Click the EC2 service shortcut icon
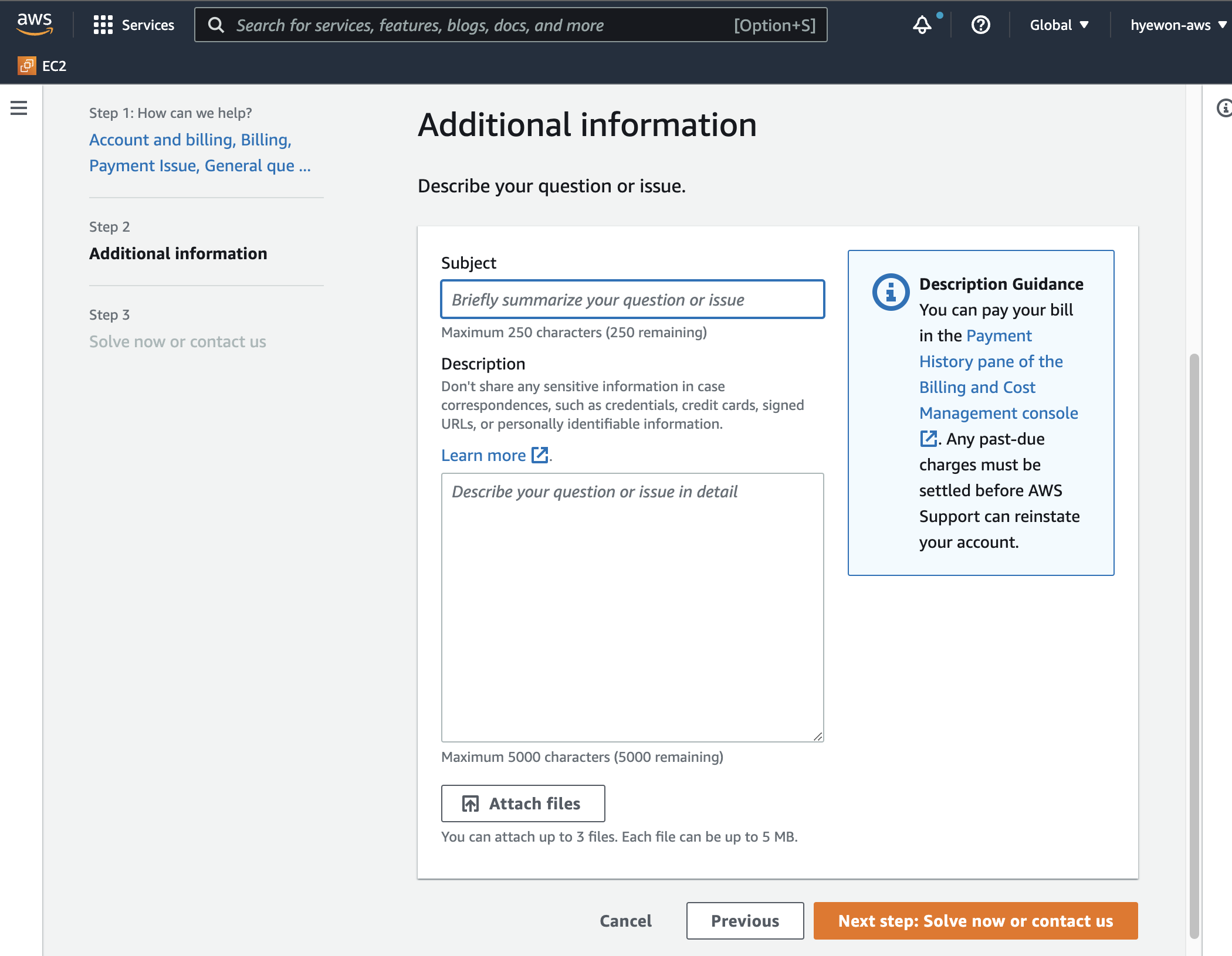Viewport: 1232px width, 956px height. [x=27, y=66]
